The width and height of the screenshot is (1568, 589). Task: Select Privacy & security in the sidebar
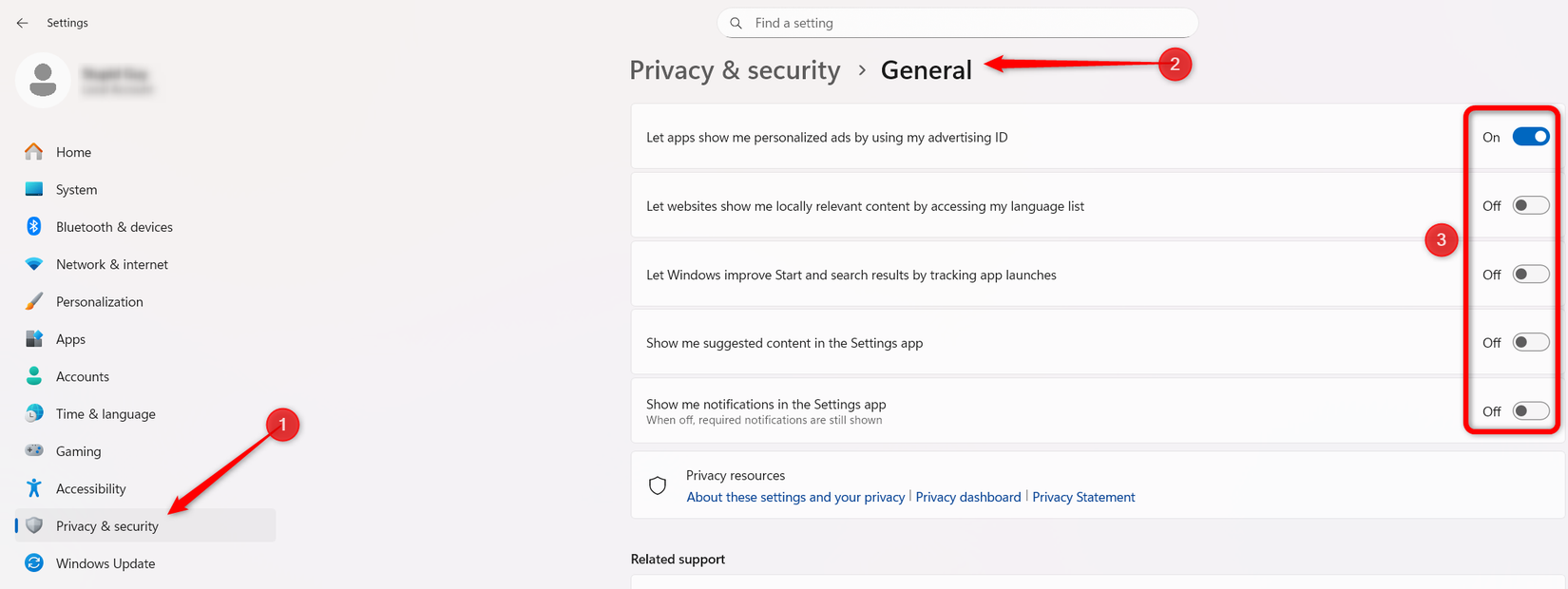(x=107, y=524)
